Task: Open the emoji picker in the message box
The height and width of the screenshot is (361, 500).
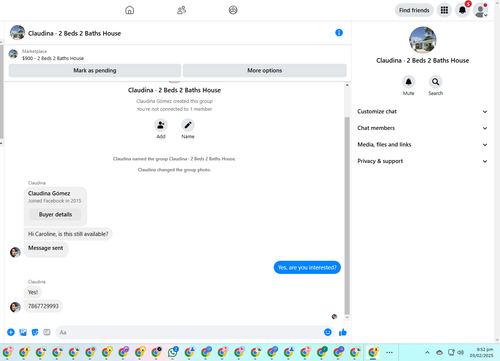Action: point(328,332)
